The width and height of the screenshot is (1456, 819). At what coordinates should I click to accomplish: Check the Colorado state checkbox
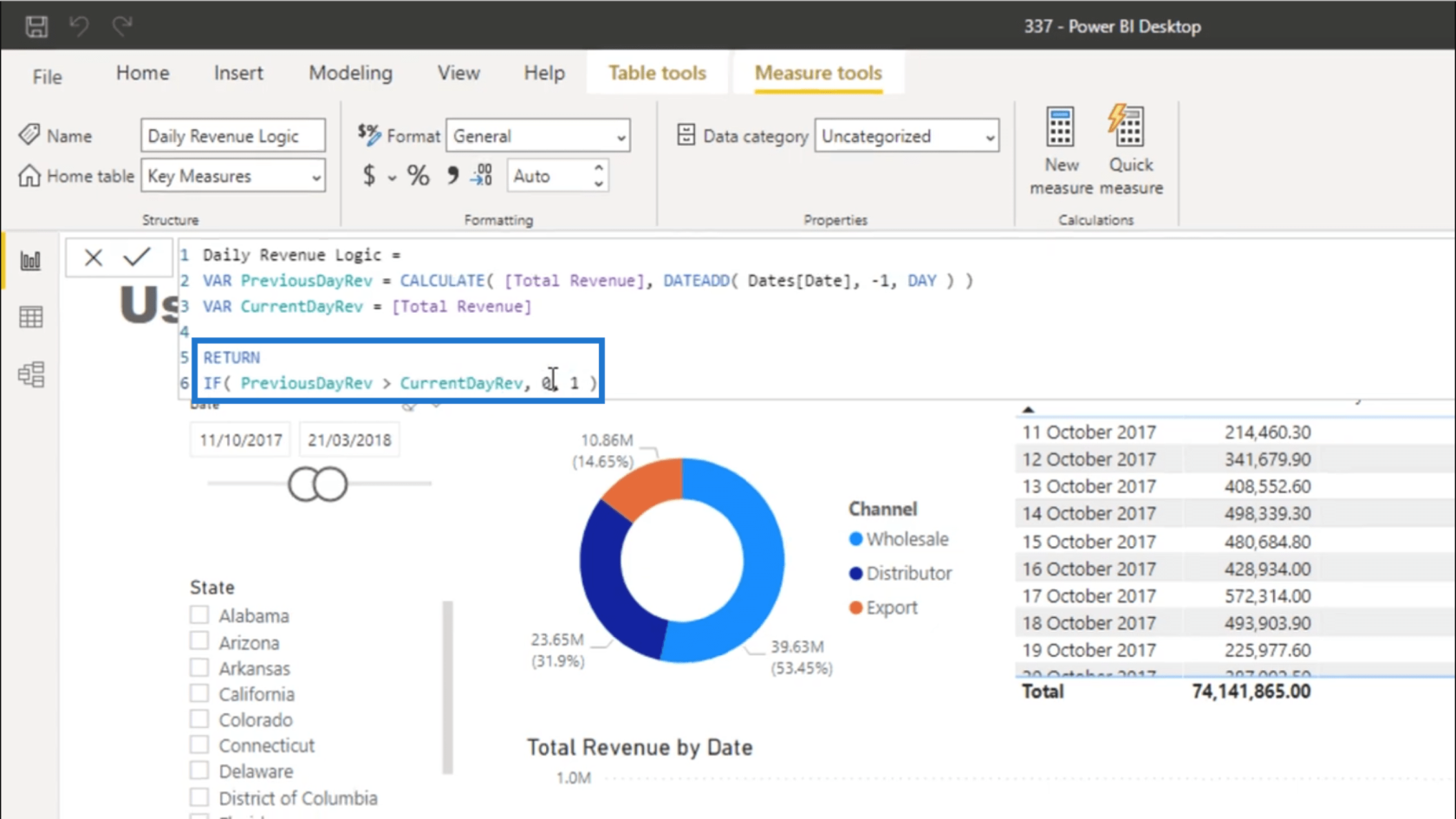point(199,718)
